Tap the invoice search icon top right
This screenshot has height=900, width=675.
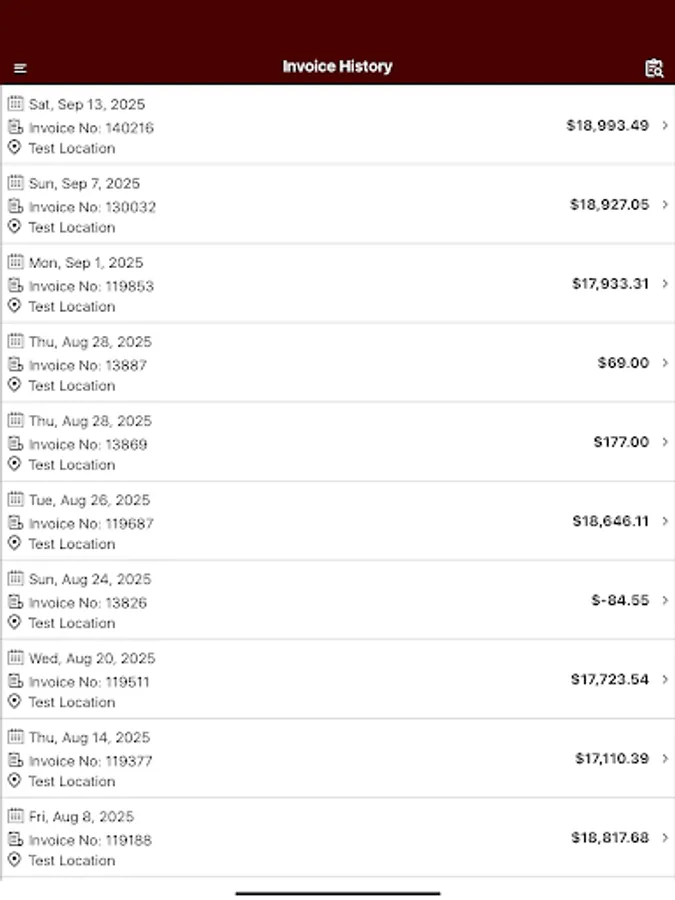click(654, 68)
